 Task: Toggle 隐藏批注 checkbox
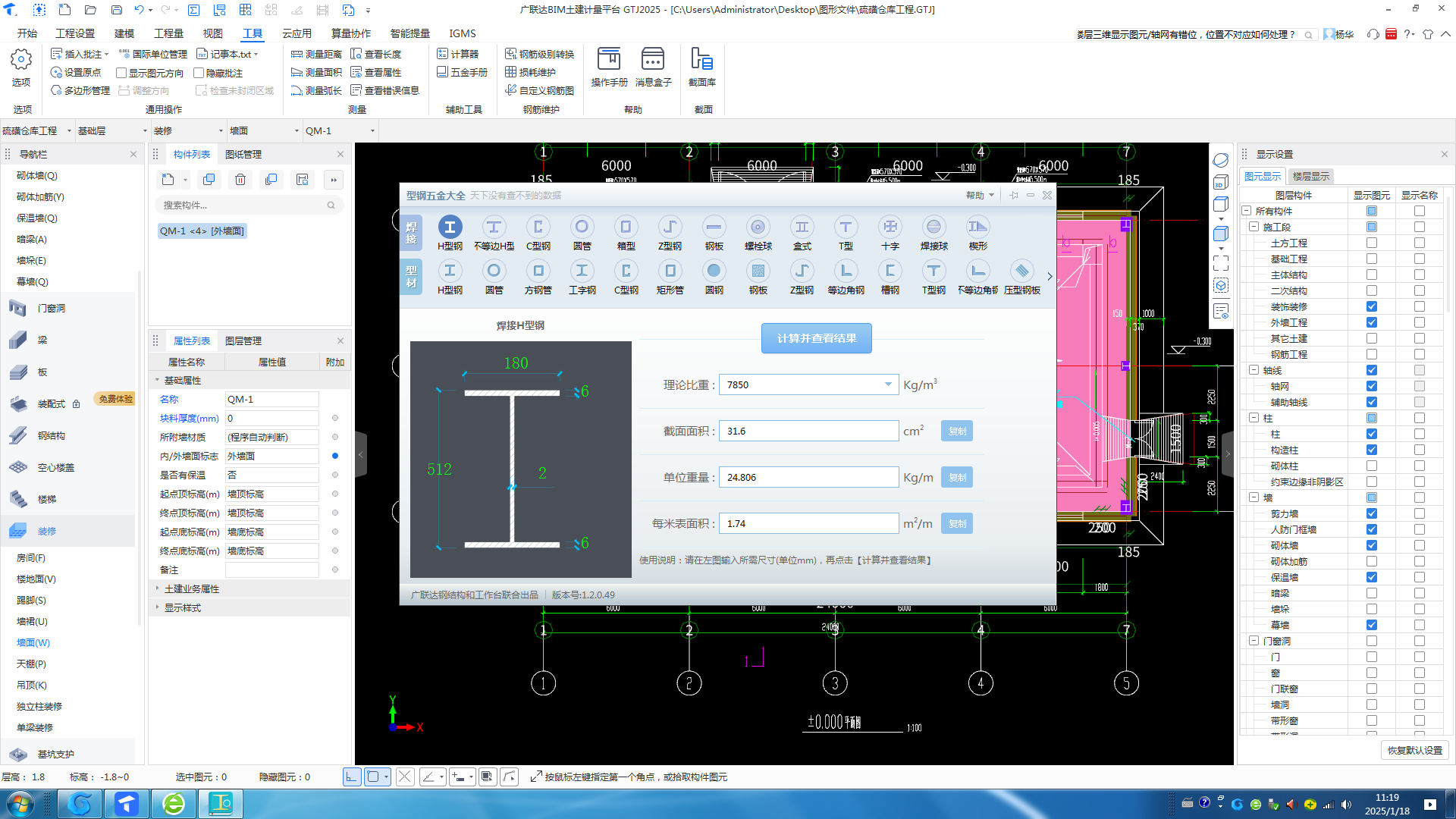[x=199, y=73]
